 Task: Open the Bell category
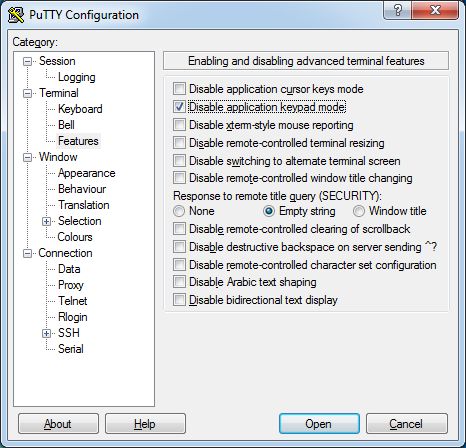(x=66, y=125)
